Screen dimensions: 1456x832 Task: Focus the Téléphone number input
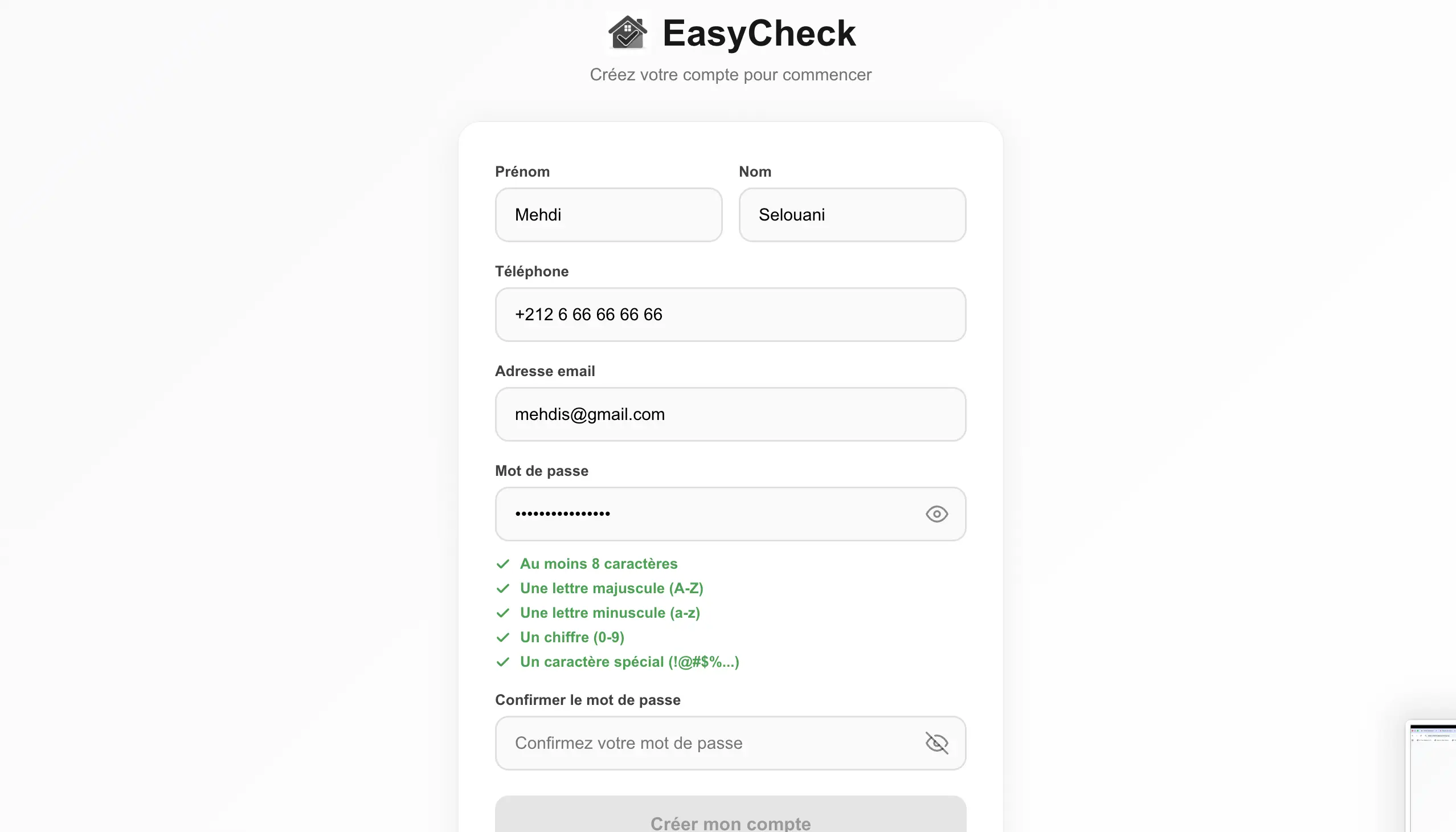730,315
